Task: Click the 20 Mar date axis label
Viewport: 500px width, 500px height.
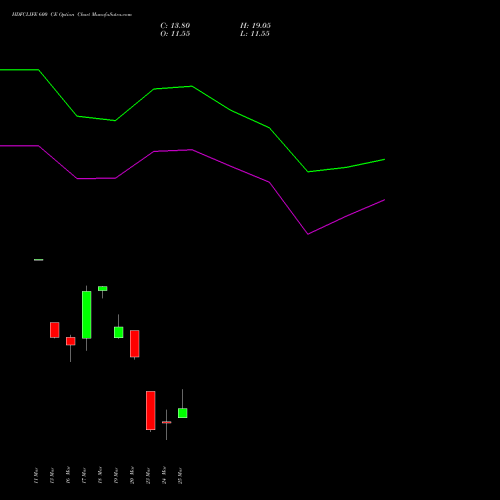Action: (x=132, y=475)
